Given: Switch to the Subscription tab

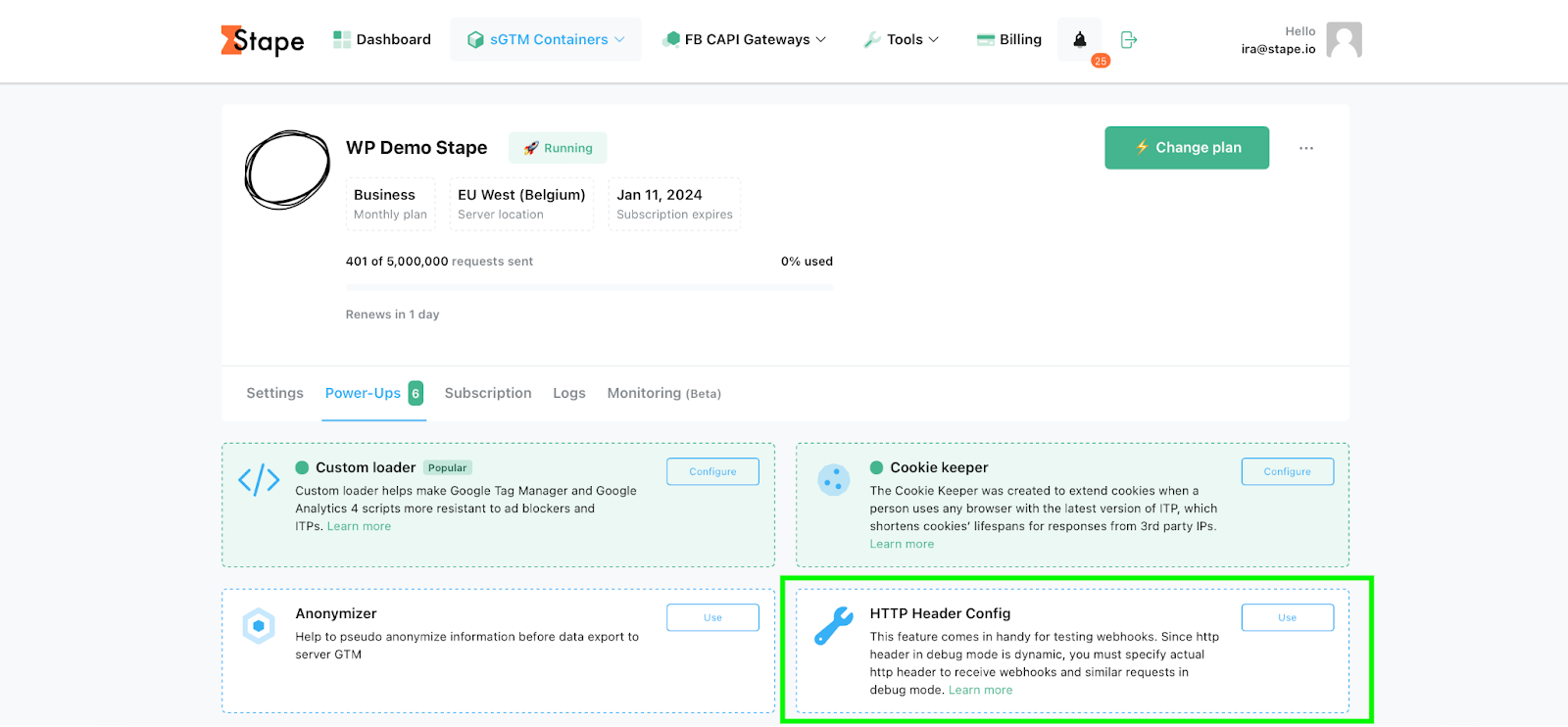Looking at the screenshot, I should point(488,393).
